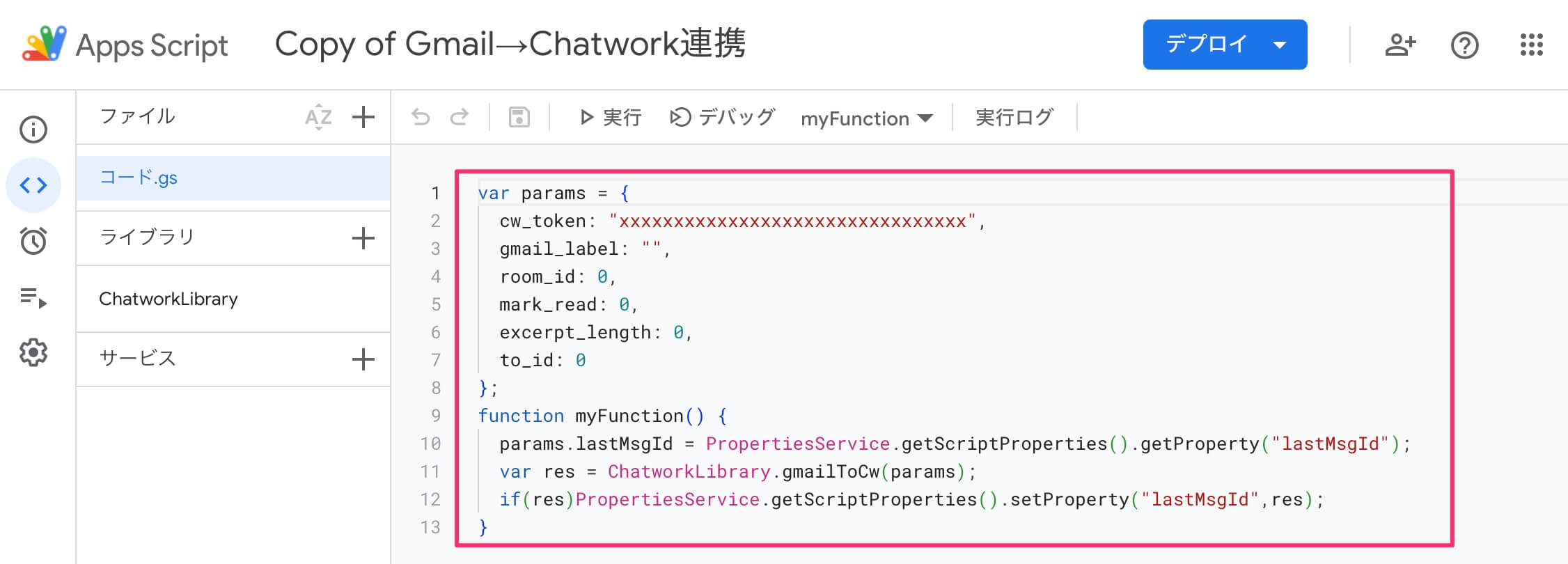Add a new file with plus icon
Screen dimensions: 1568x564
pos(363,117)
